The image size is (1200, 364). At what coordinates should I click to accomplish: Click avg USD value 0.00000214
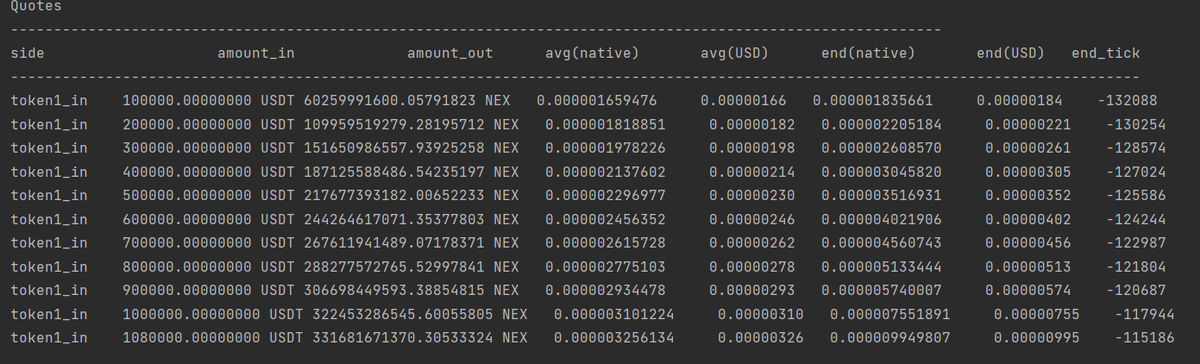tap(753, 171)
